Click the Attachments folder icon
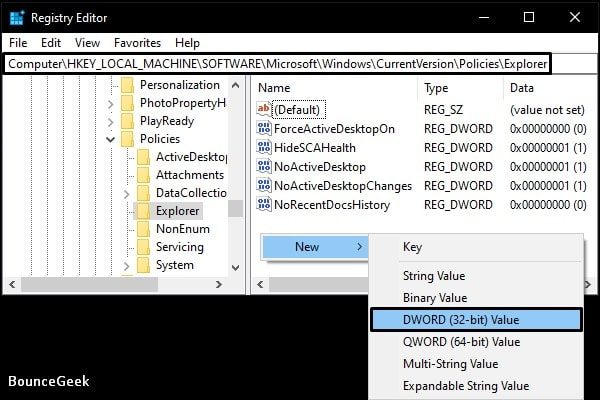 point(143,175)
